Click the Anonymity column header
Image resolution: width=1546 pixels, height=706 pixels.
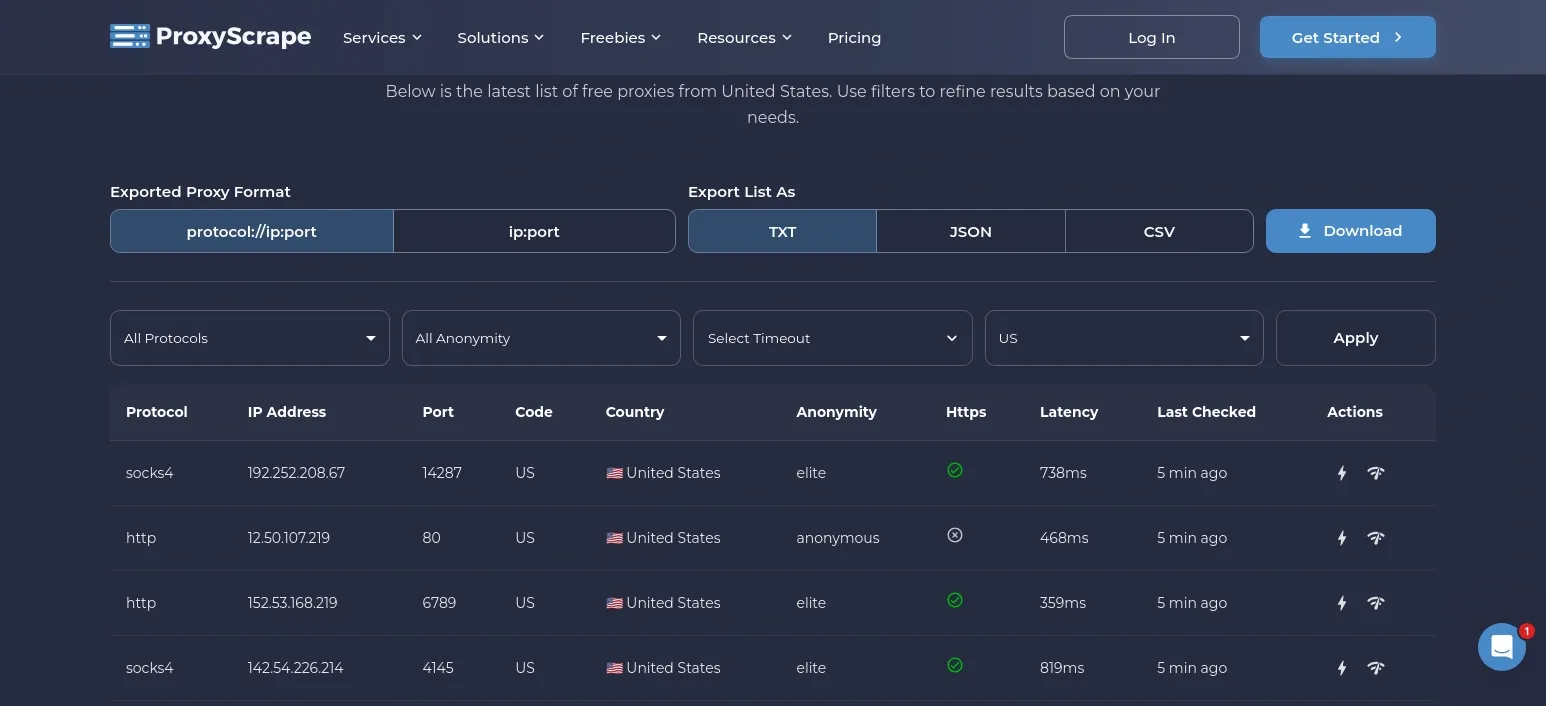click(x=836, y=412)
